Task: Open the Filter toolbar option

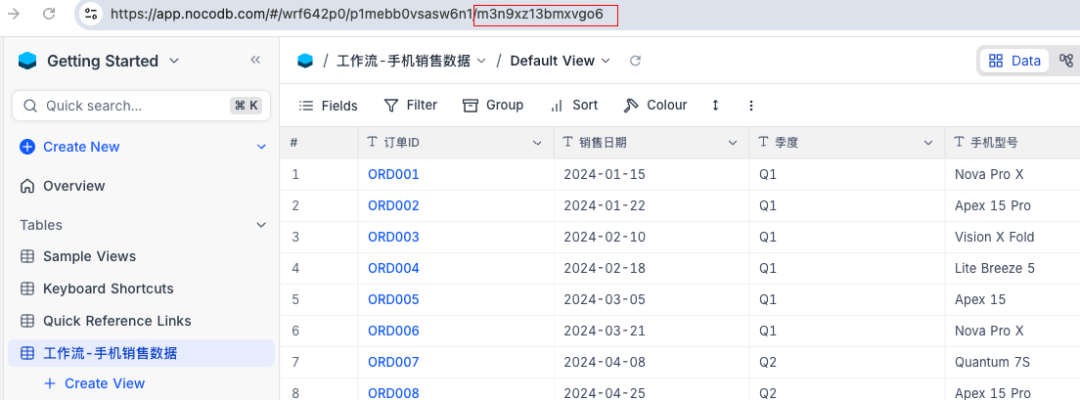Action: pyautogui.click(x=411, y=105)
